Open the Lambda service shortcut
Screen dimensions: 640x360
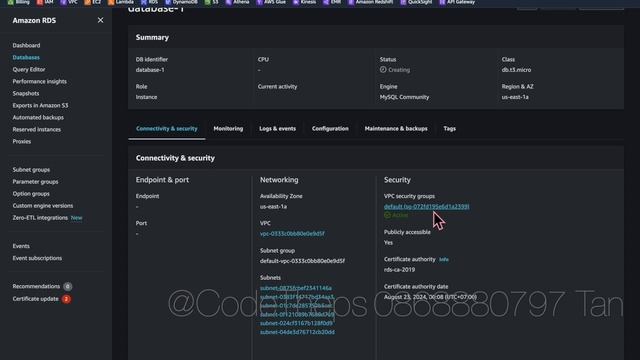[121, 2]
